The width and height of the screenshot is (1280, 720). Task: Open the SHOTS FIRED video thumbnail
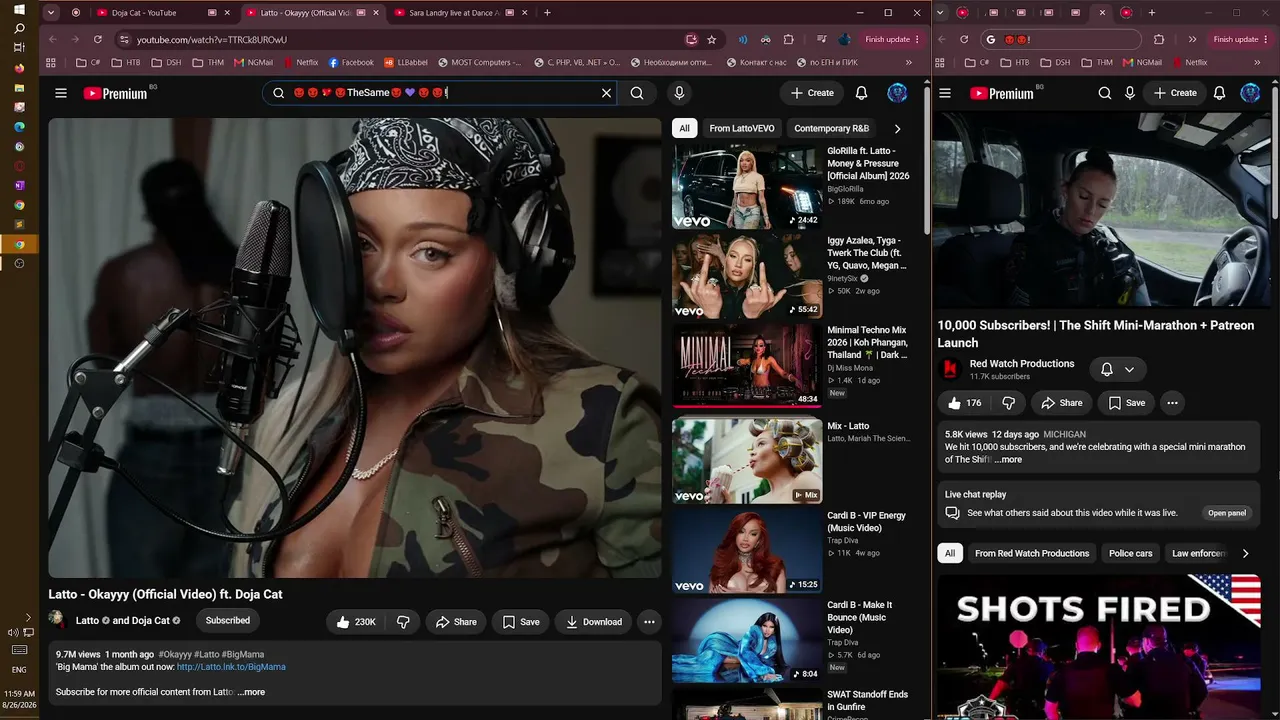pyautogui.click(x=1100, y=646)
